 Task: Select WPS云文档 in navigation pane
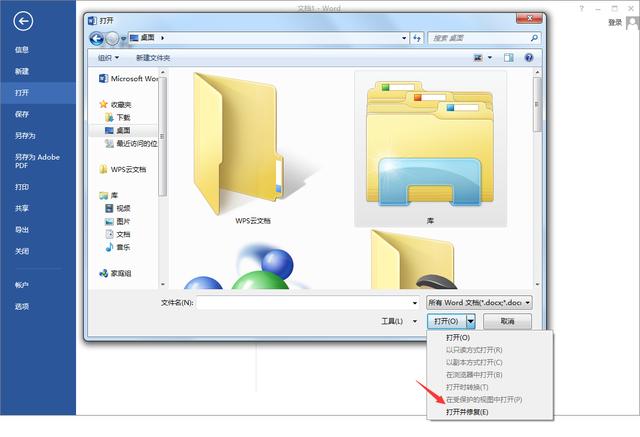click(123, 169)
